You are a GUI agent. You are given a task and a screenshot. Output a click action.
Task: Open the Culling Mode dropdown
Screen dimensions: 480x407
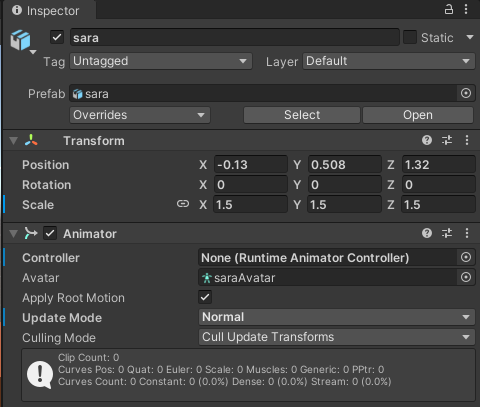click(x=337, y=337)
